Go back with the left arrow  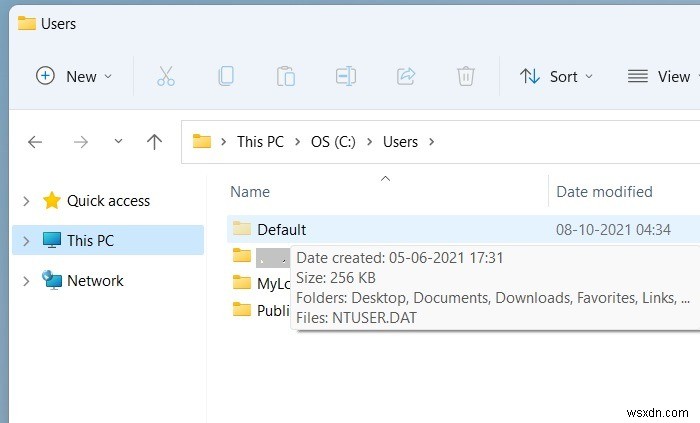[35, 142]
